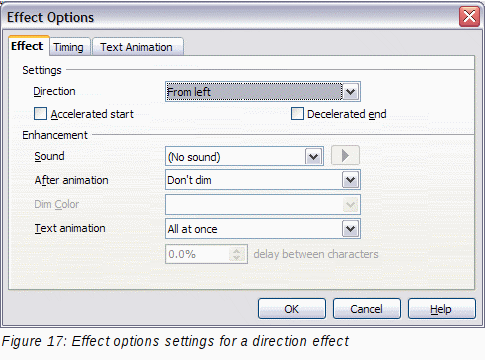Open the After animation dropdown

click(351, 180)
